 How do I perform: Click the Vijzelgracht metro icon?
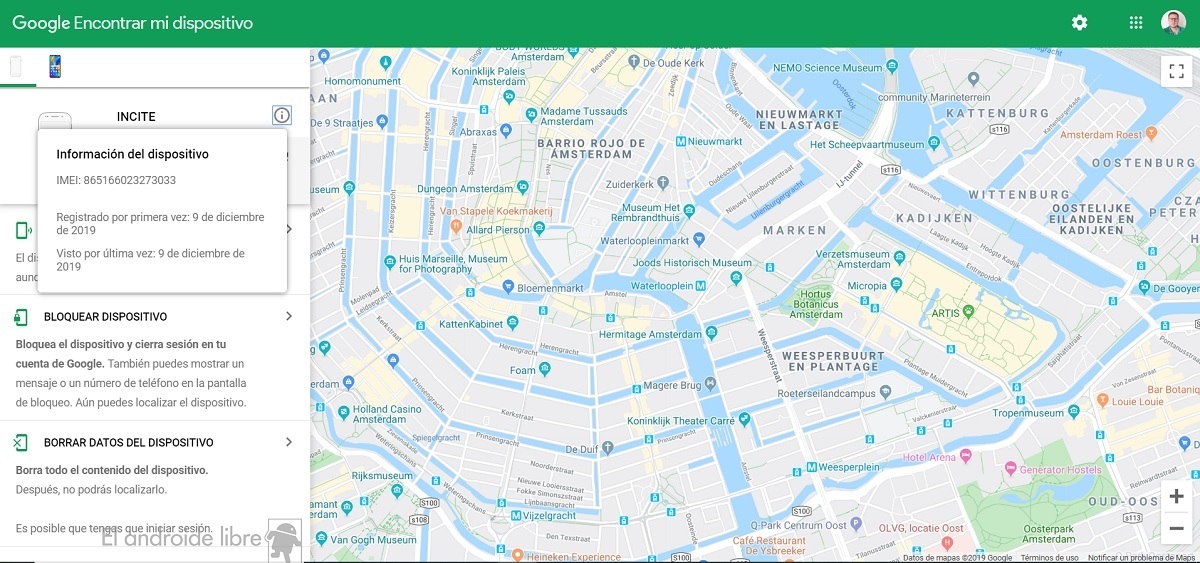(516, 516)
